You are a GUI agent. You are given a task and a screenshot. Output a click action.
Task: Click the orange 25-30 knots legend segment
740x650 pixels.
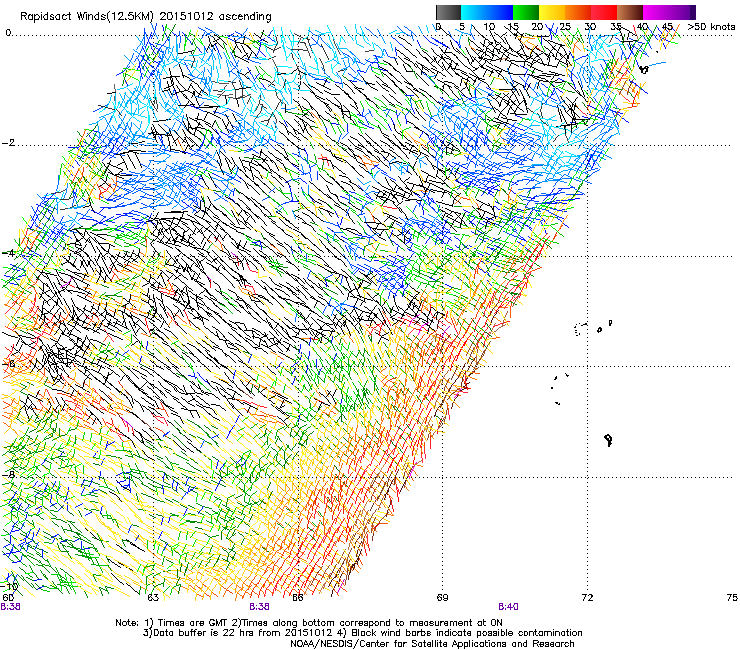(578, 12)
